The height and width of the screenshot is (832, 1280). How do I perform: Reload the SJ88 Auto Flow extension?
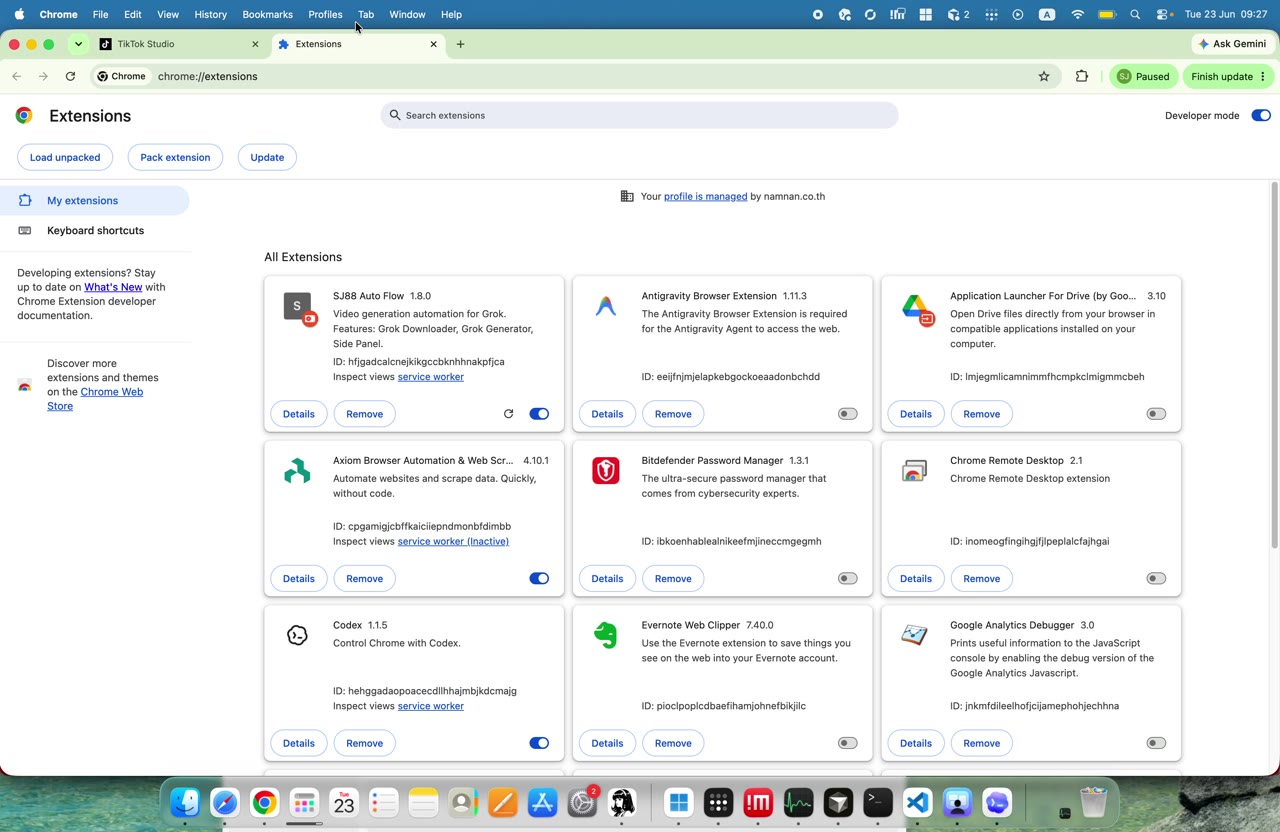click(x=508, y=414)
